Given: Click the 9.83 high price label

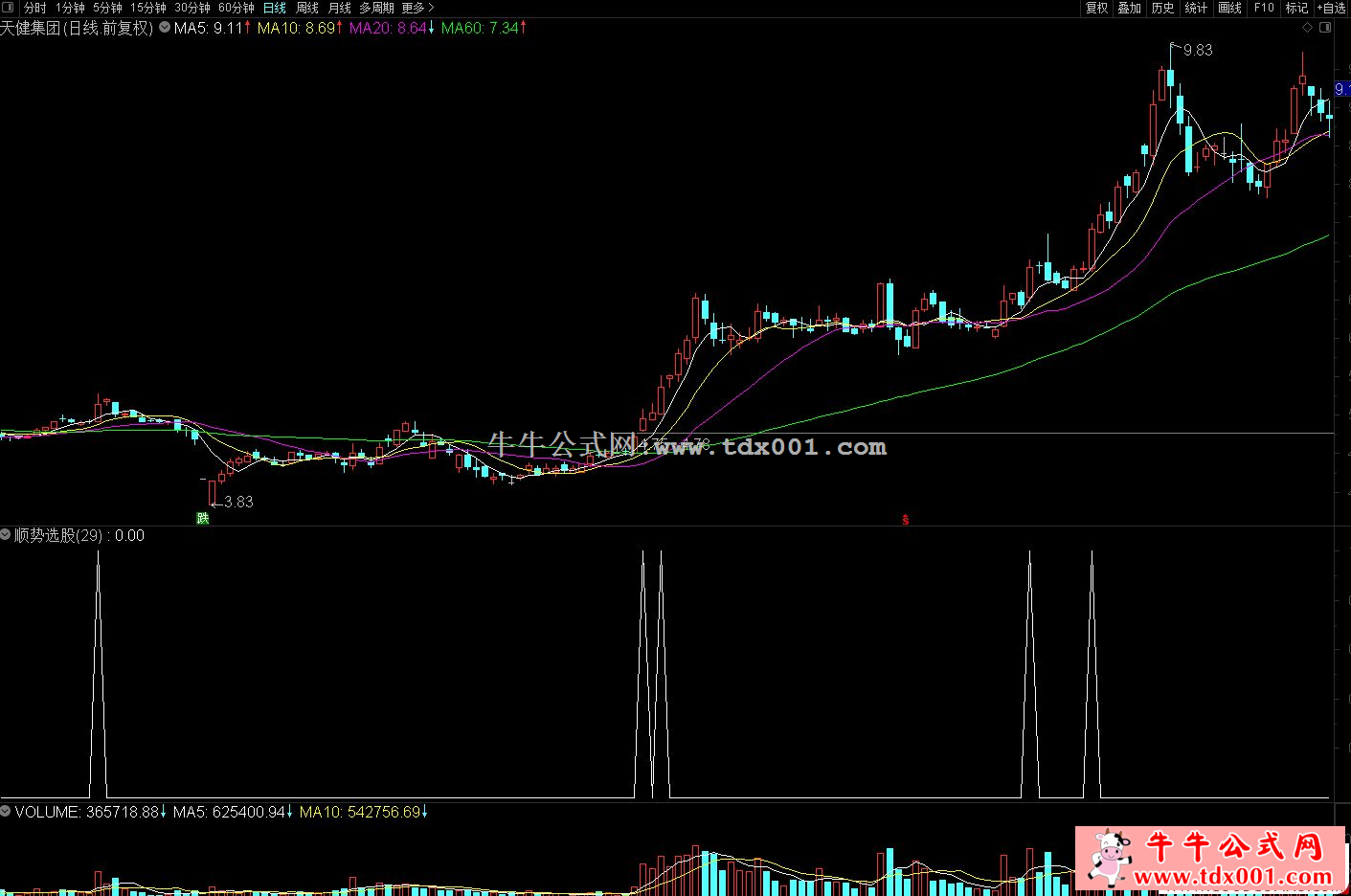Looking at the screenshot, I should point(1198,50).
